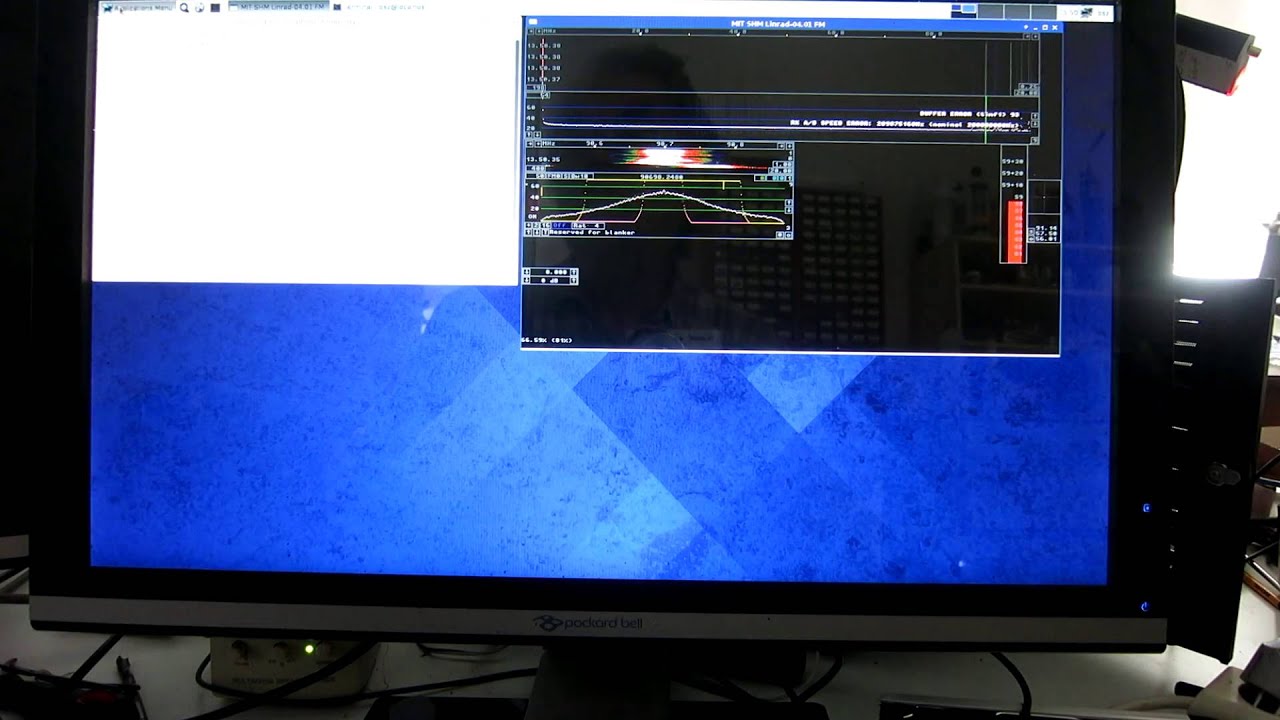The image size is (1280, 720).
Task: Toggle the blanker Off button
Action: point(560,226)
